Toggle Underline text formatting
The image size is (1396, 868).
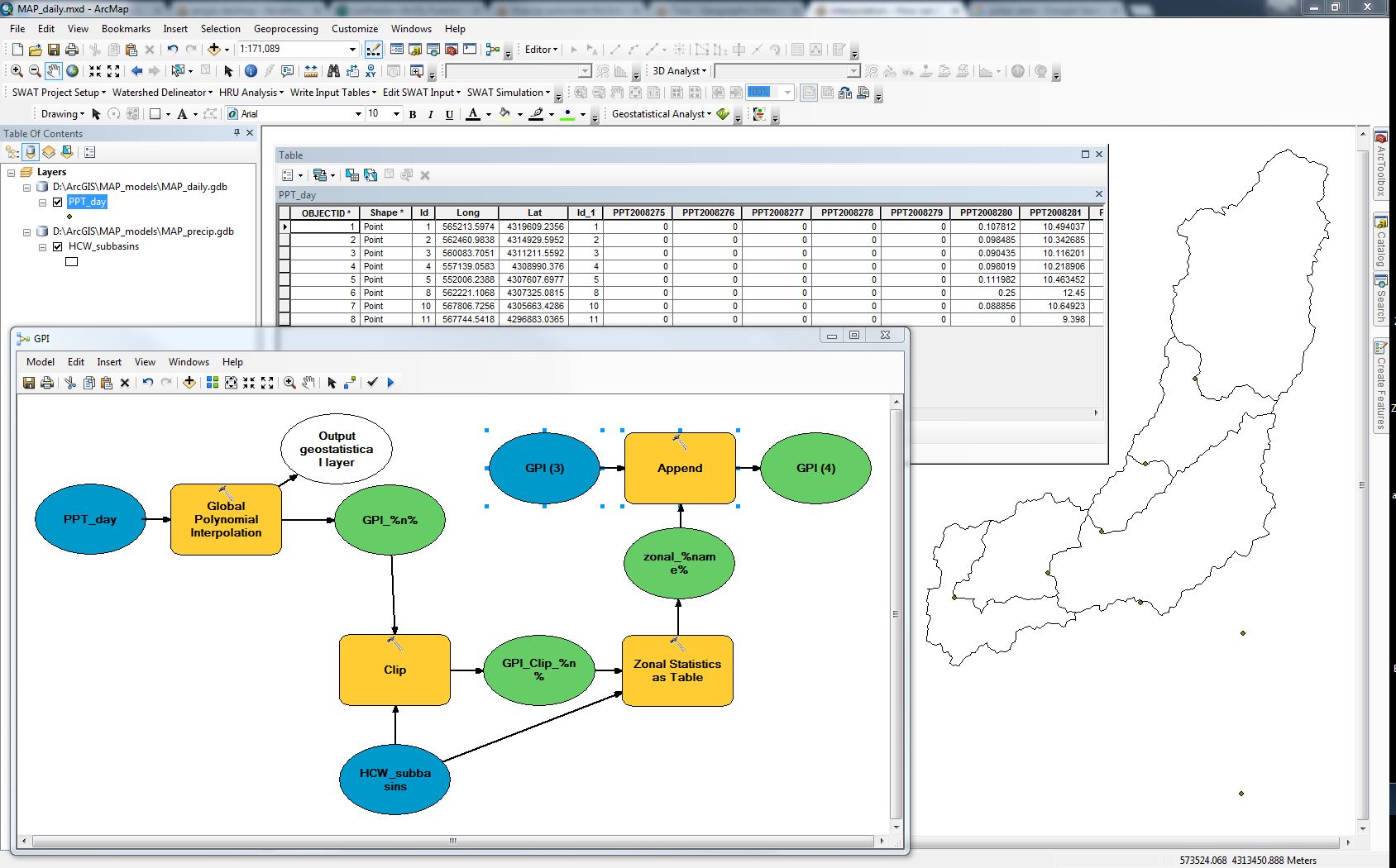(x=449, y=114)
